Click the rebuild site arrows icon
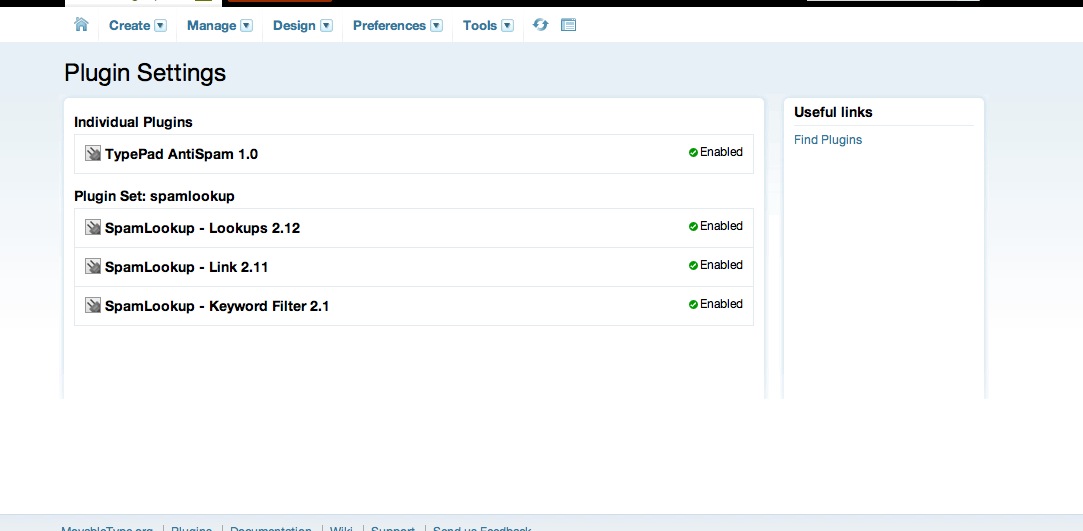The height and width of the screenshot is (531, 1083). tap(540, 25)
